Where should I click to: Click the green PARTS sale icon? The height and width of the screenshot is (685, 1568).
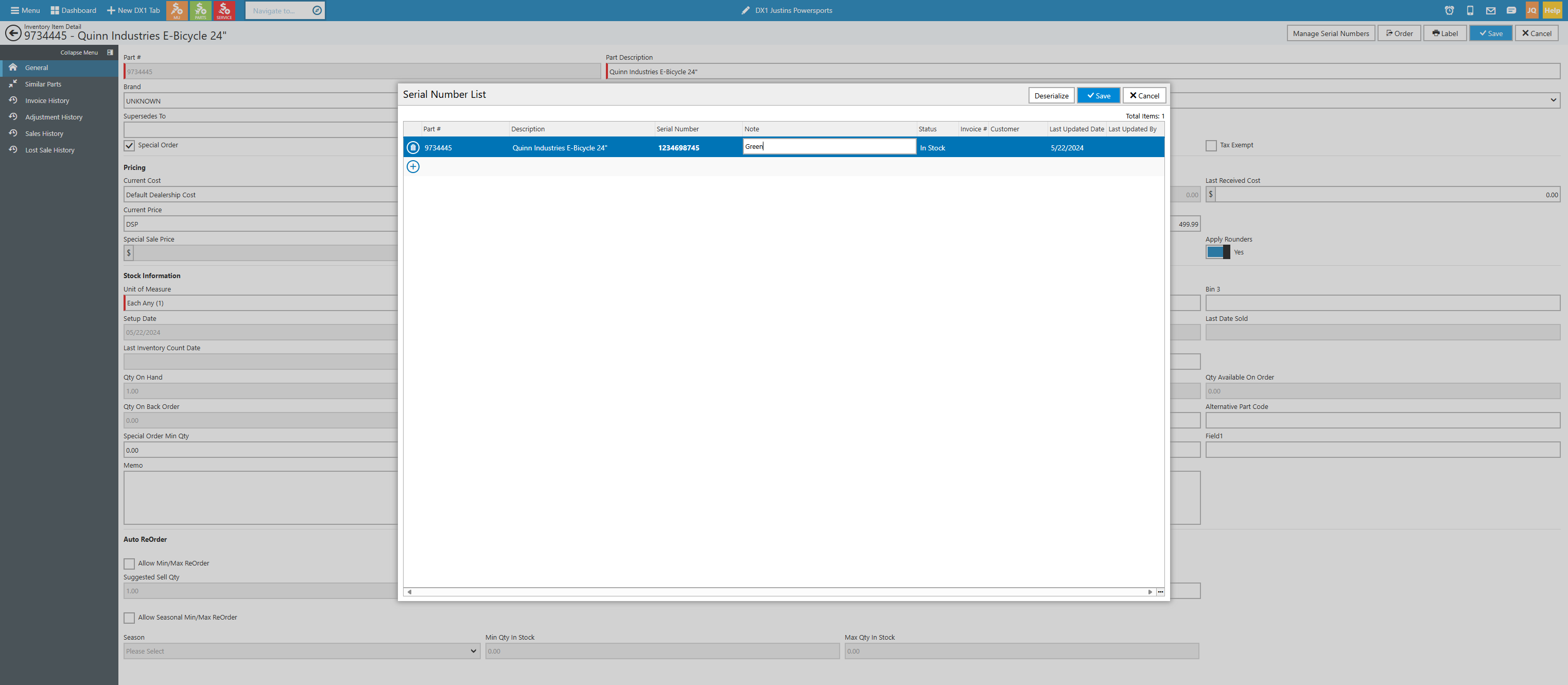point(200,10)
